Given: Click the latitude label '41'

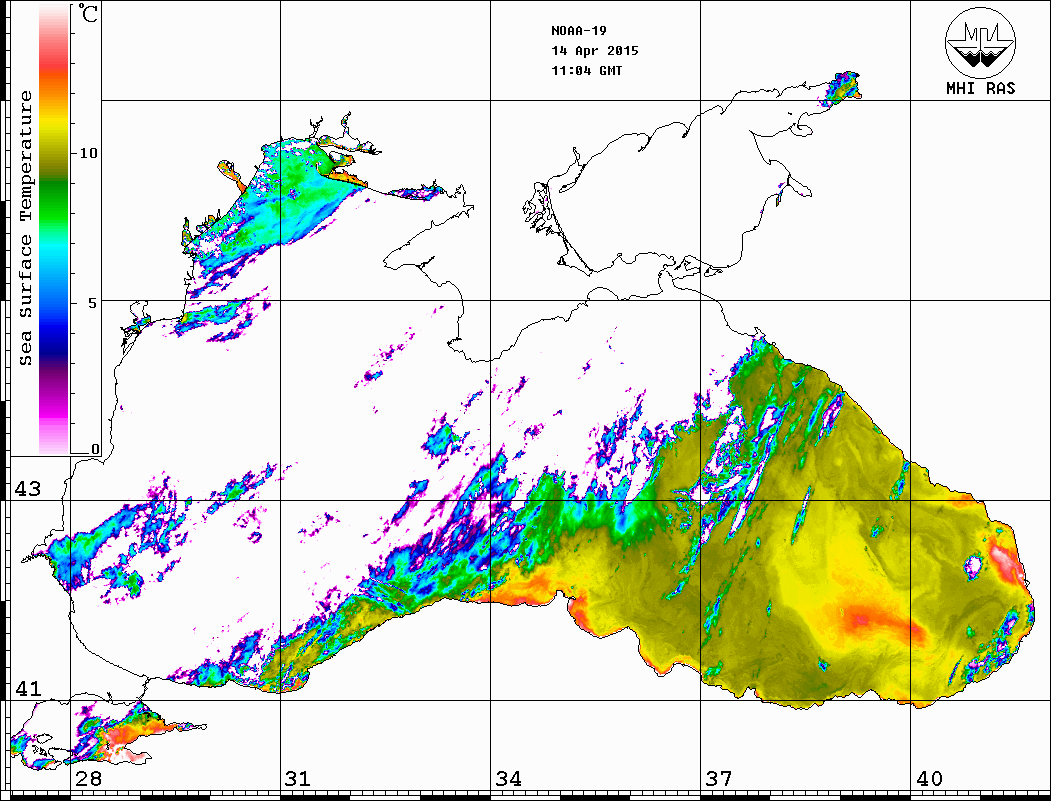Looking at the screenshot, I should point(28,689).
